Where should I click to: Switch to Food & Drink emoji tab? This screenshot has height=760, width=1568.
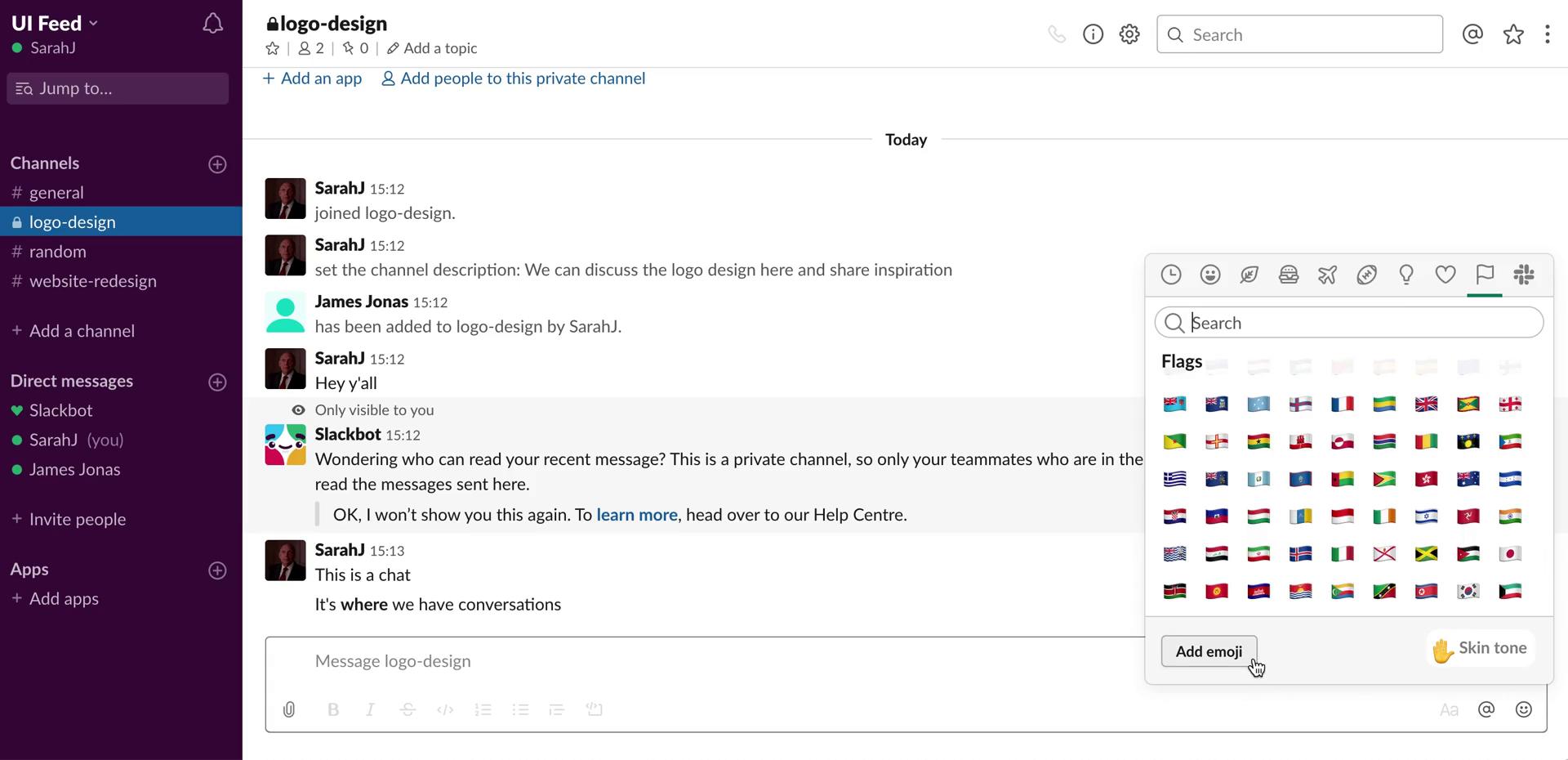[1289, 275]
